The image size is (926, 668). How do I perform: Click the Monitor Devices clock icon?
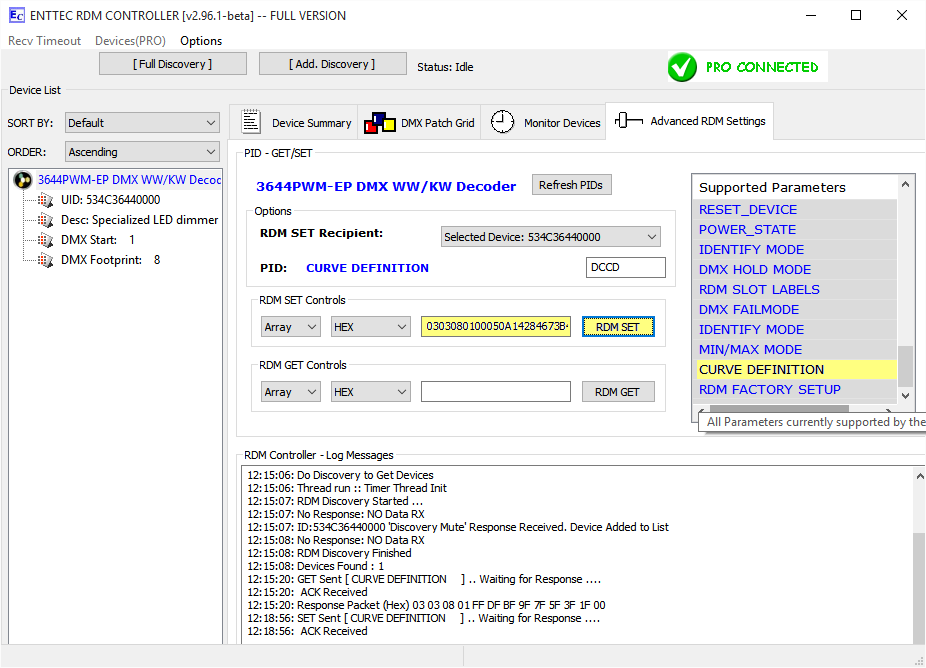coord(502,122)
